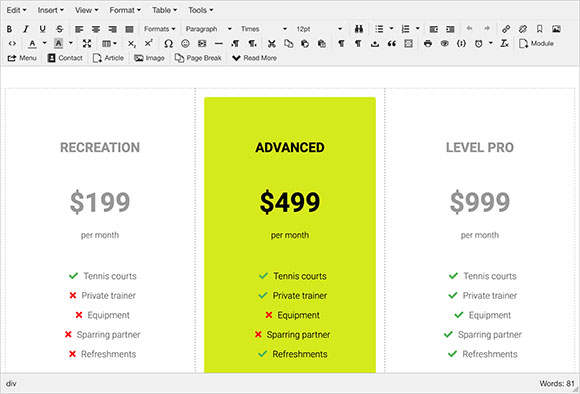580x394 pixels.
Task: Justify the text
Action: click(x=129, y=29)
